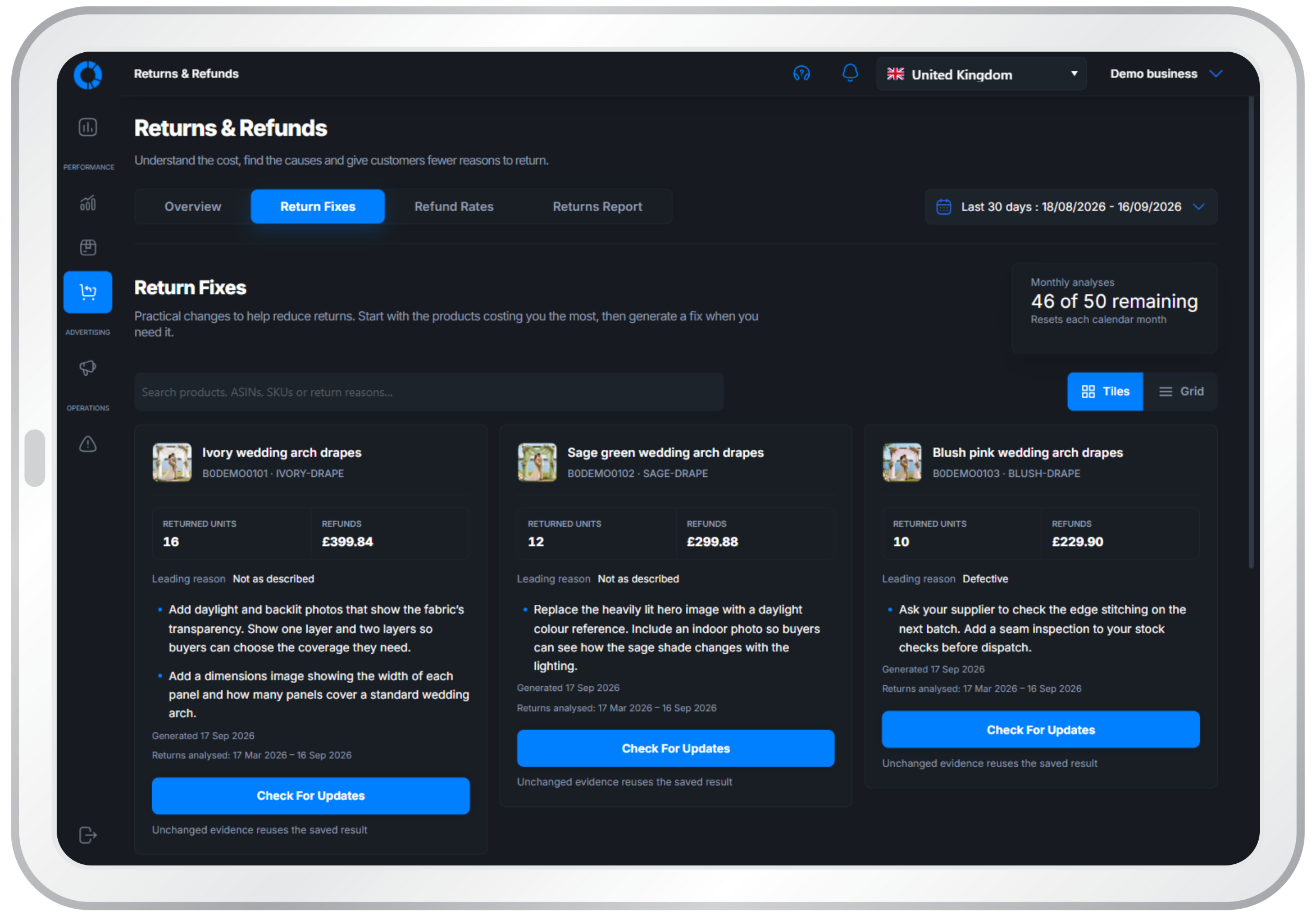Click the B0DEMO0101 · IVORY-DRAPE SKU text

coord(273,473)
